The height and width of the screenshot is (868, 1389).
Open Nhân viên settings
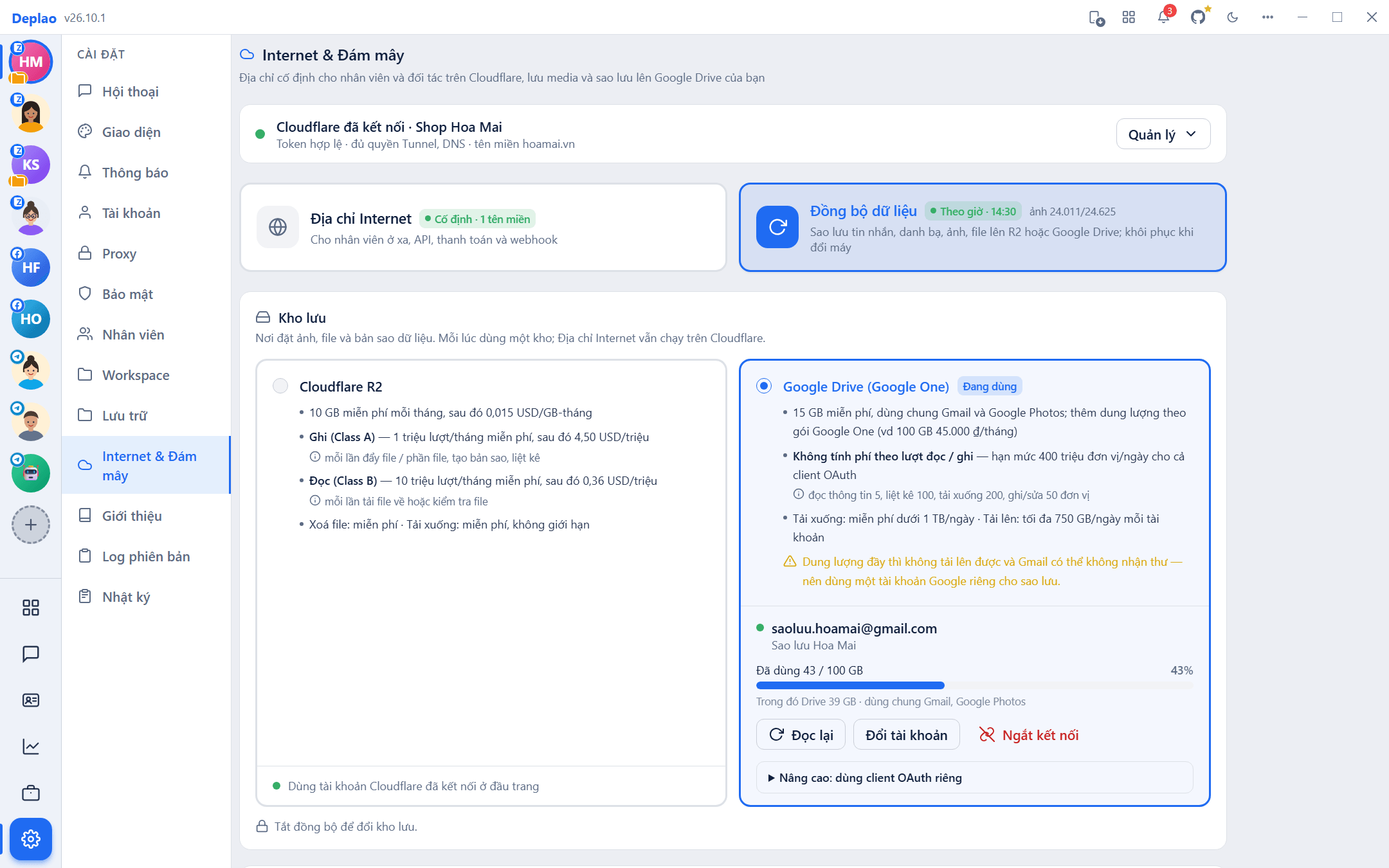tap(146, 334)
